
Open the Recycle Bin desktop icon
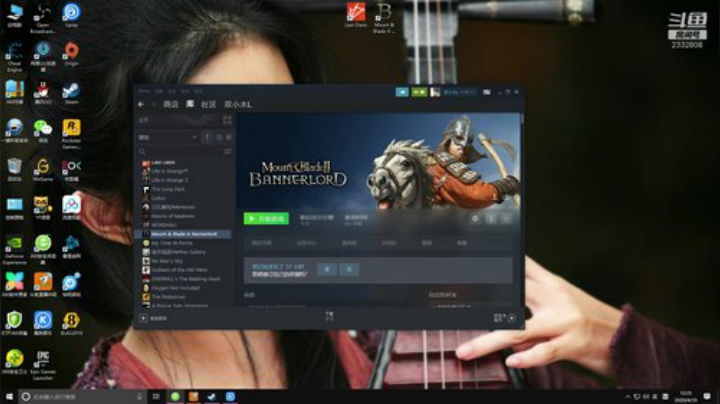[x=14, y=169]
